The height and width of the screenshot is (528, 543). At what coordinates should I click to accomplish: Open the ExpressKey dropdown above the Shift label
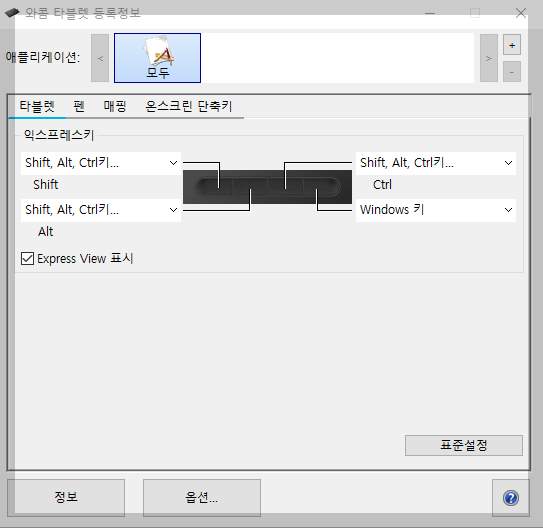101,163
